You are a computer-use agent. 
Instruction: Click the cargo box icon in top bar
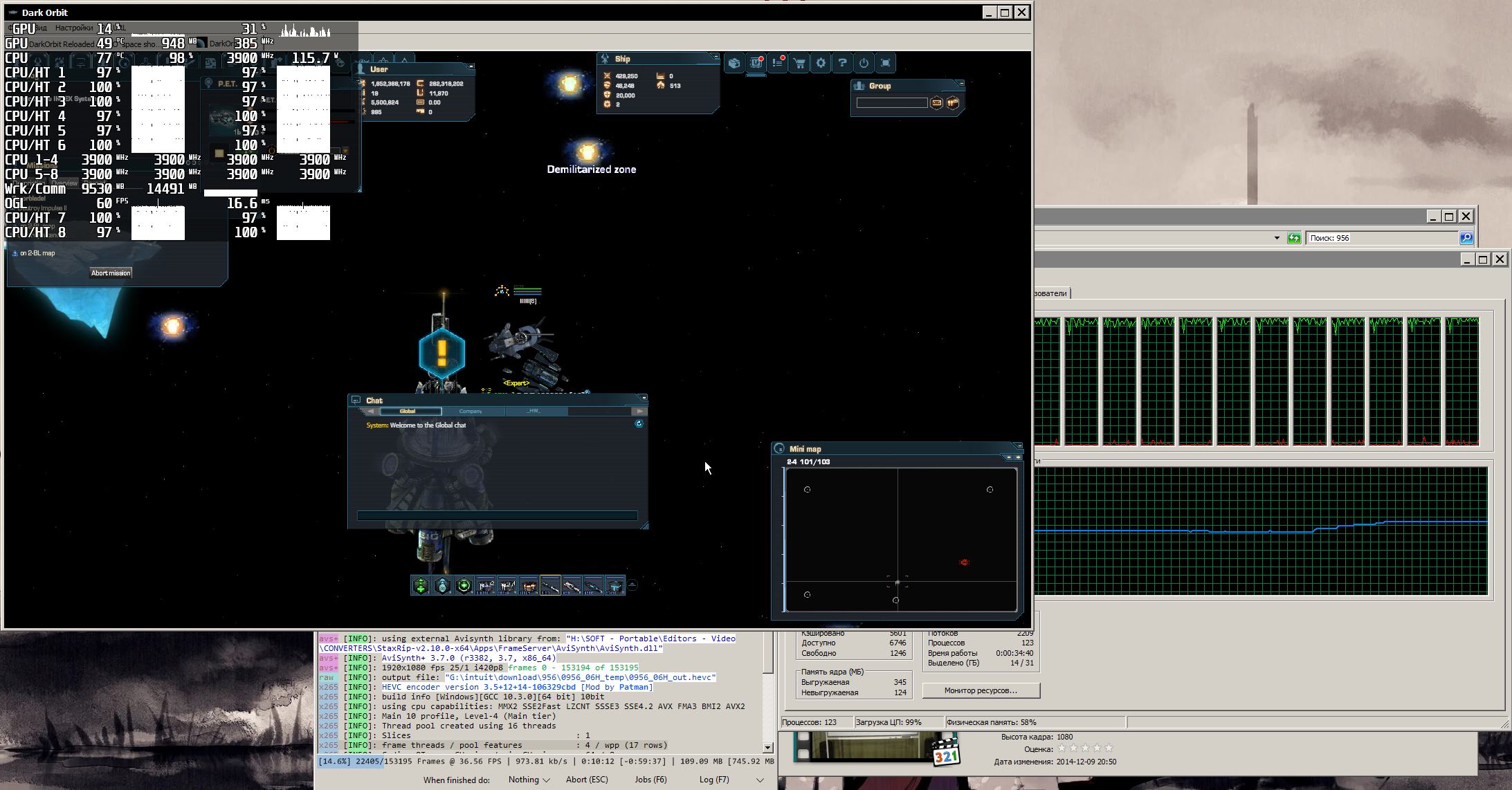coord(734,63)
